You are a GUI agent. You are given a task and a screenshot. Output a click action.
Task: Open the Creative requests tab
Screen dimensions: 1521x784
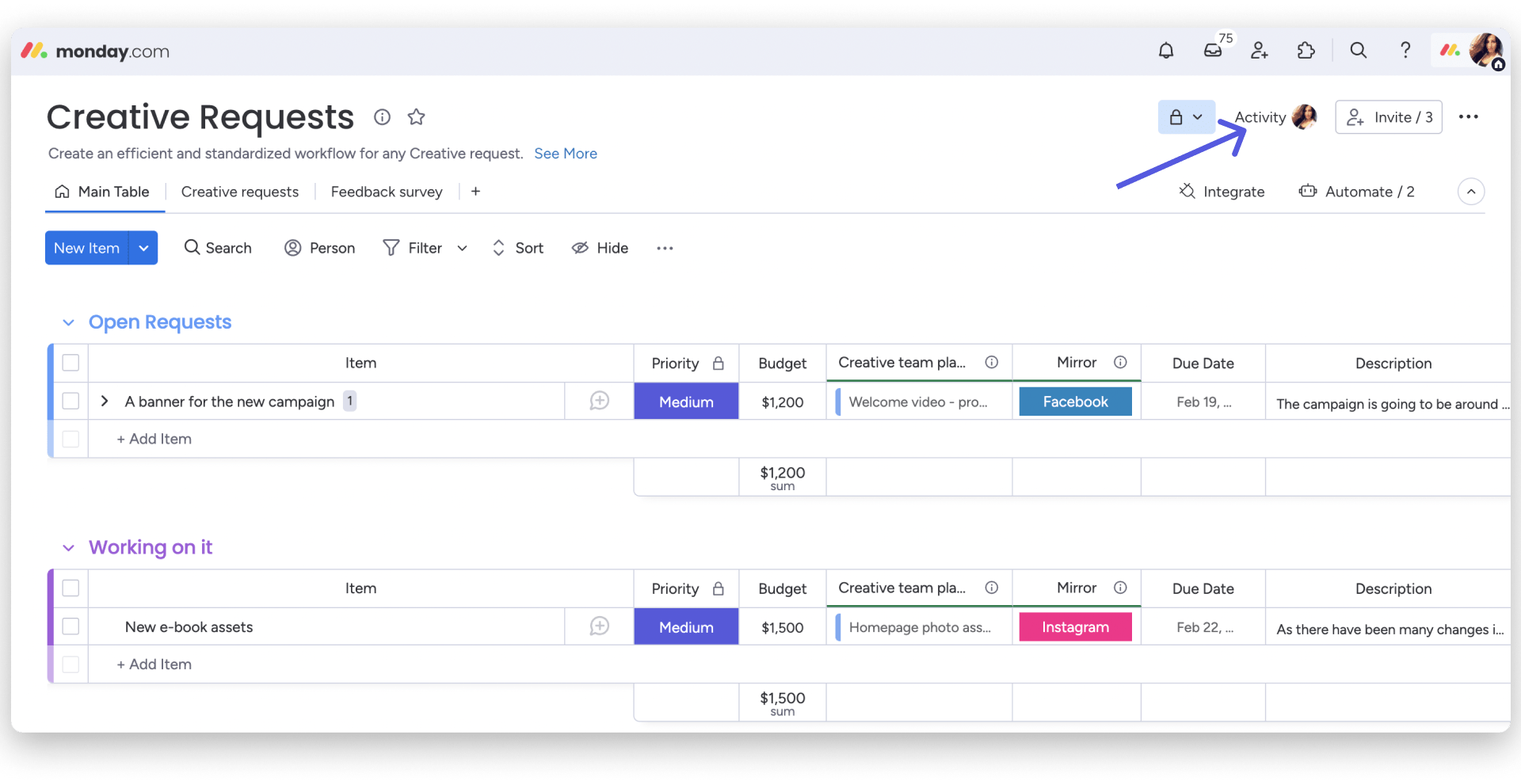coord(239,191)
